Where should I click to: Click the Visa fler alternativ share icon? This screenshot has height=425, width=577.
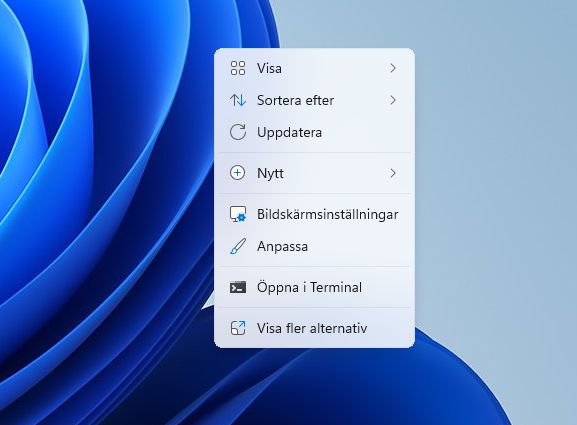click(238, 328)
